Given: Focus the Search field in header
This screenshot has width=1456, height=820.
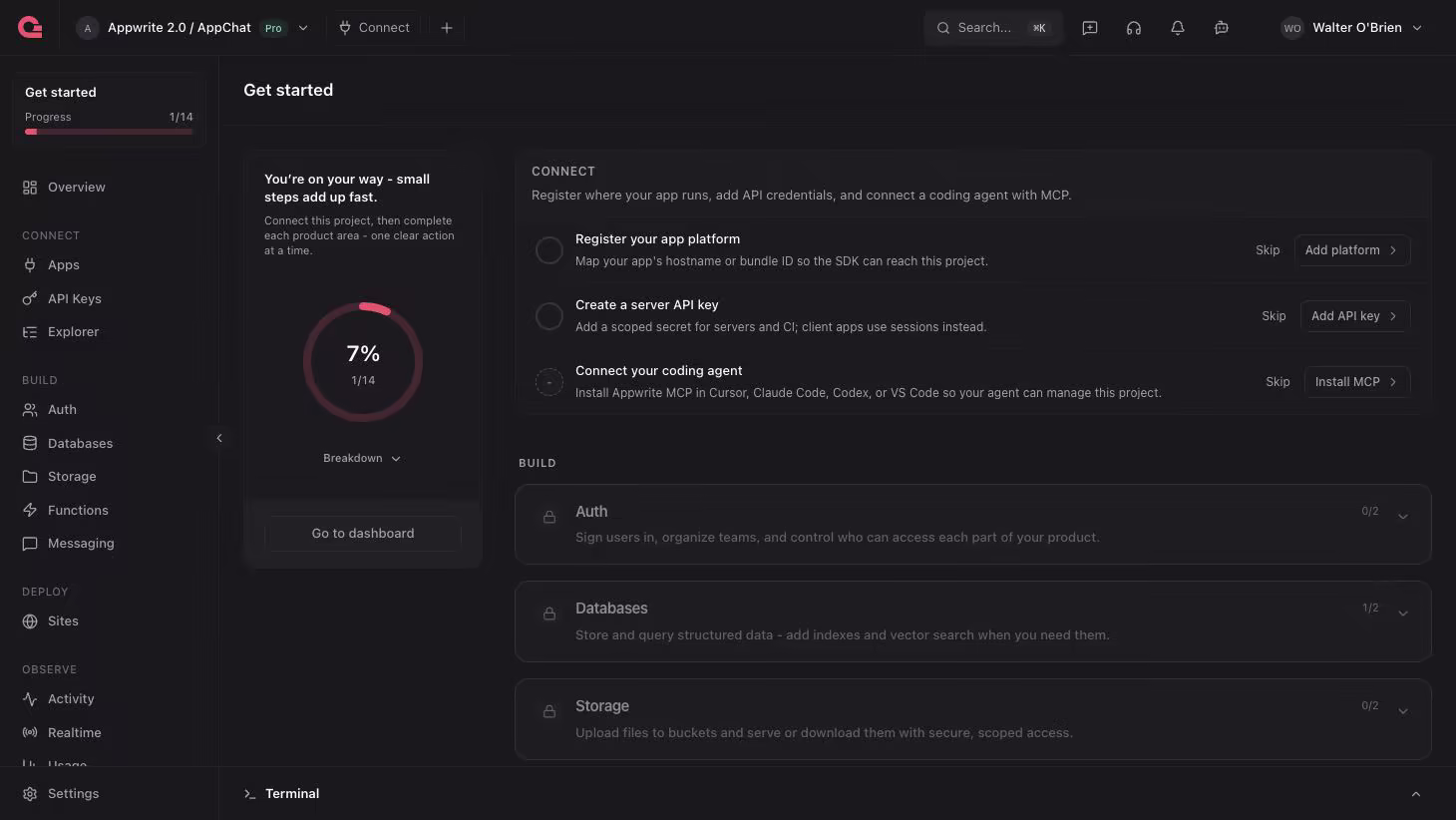Looking at the screenshot, I should point(993,28).
